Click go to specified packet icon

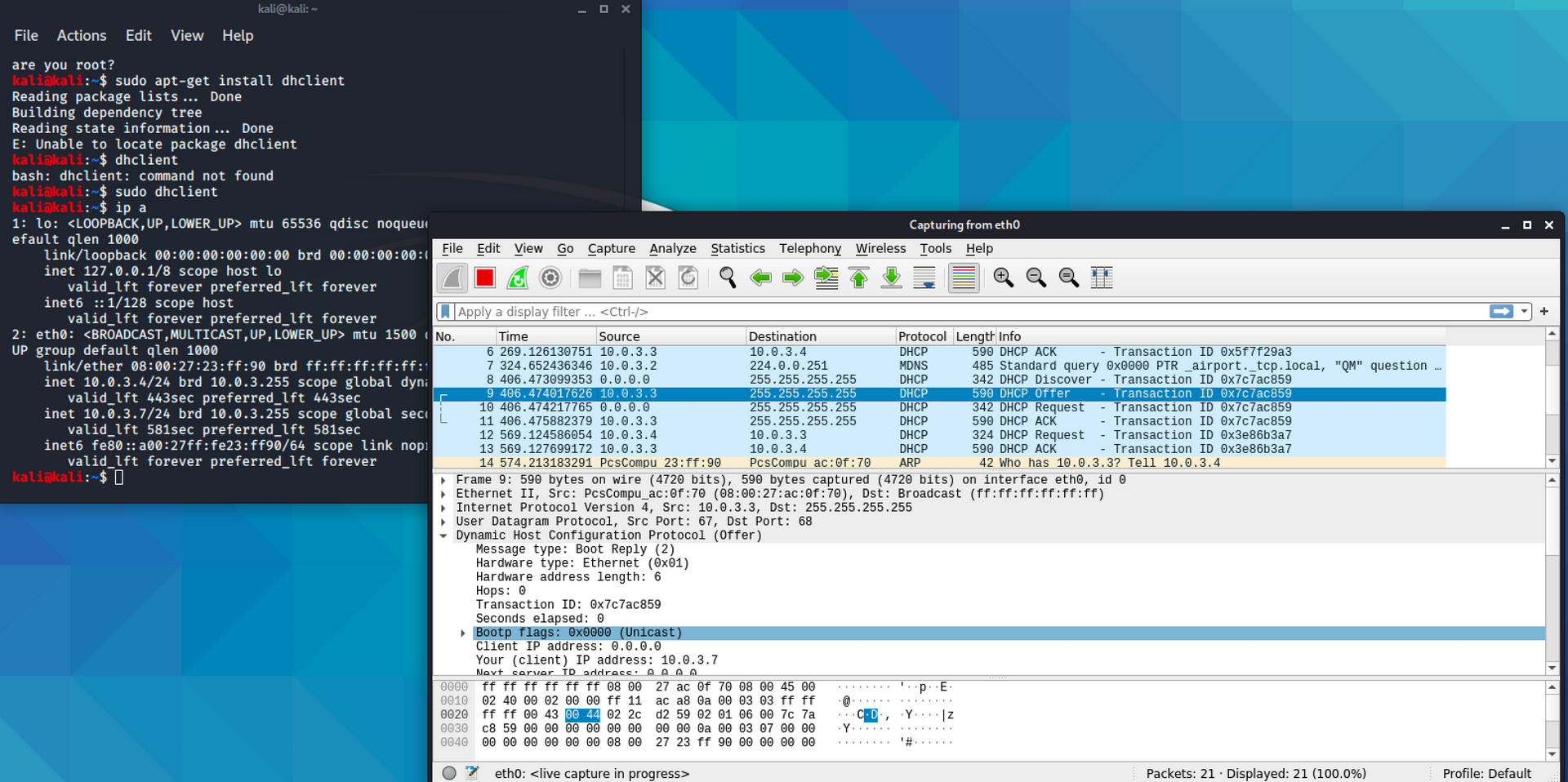[826, 278]
